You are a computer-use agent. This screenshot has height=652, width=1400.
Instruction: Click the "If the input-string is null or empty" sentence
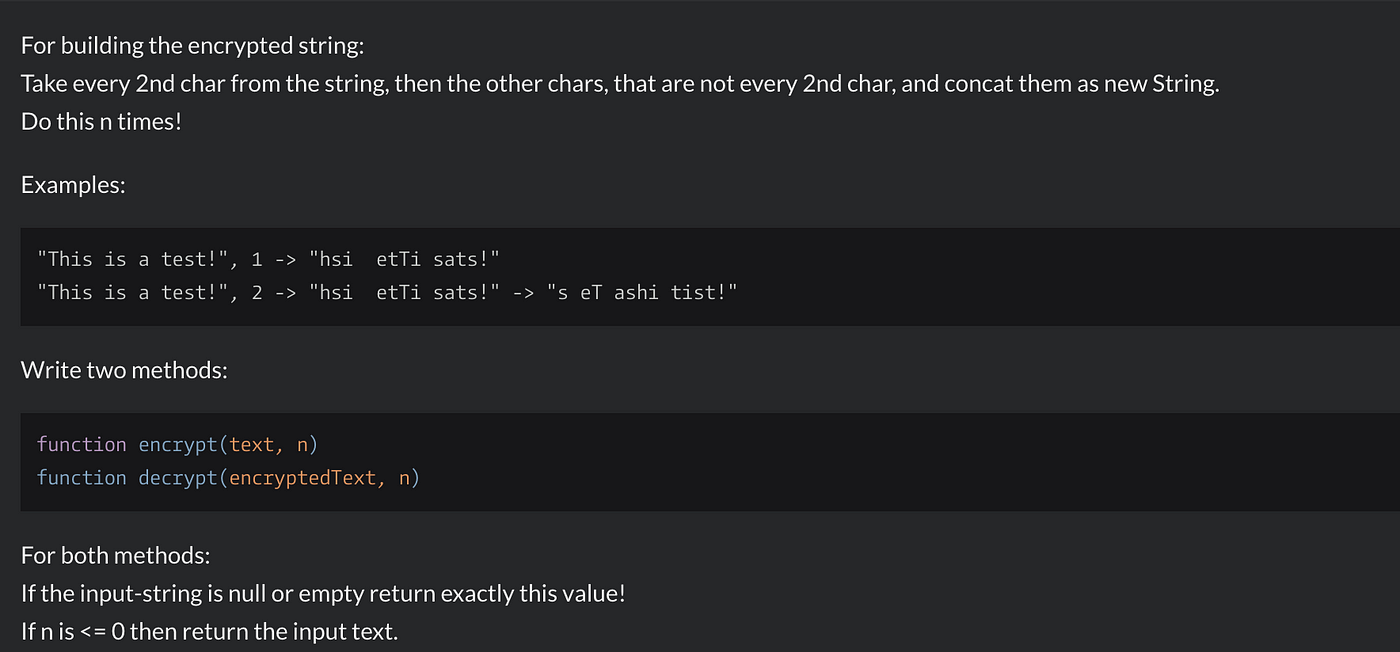tap(323, 593)
